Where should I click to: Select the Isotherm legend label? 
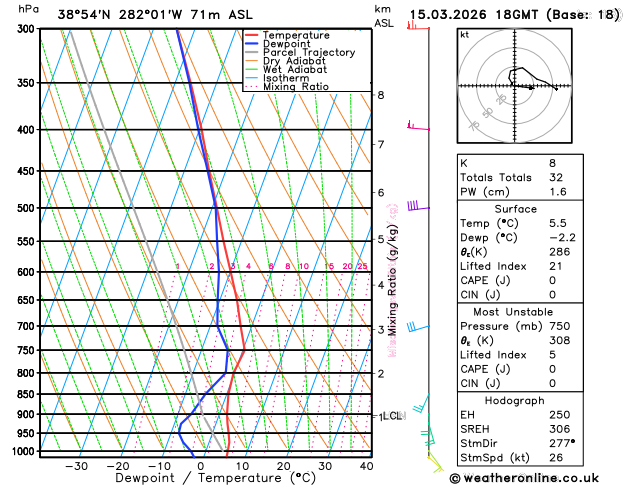pos(286,78)
